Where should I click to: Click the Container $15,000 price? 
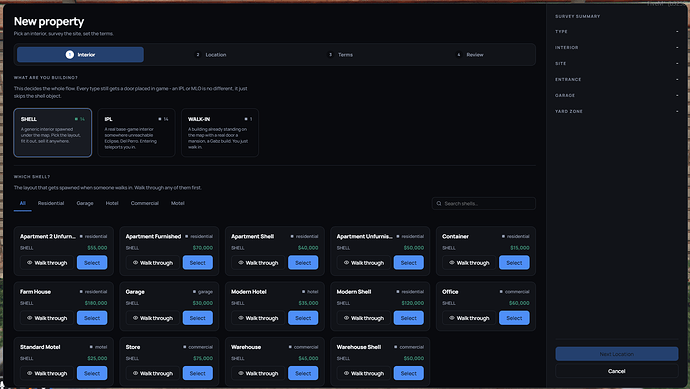click(520, 248)
